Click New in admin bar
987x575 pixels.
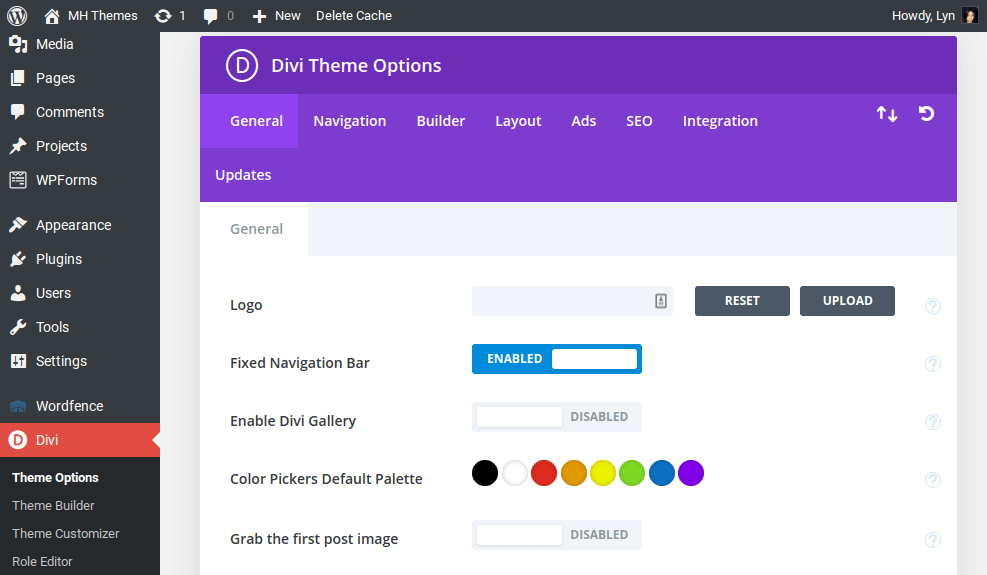click(288, 16)
